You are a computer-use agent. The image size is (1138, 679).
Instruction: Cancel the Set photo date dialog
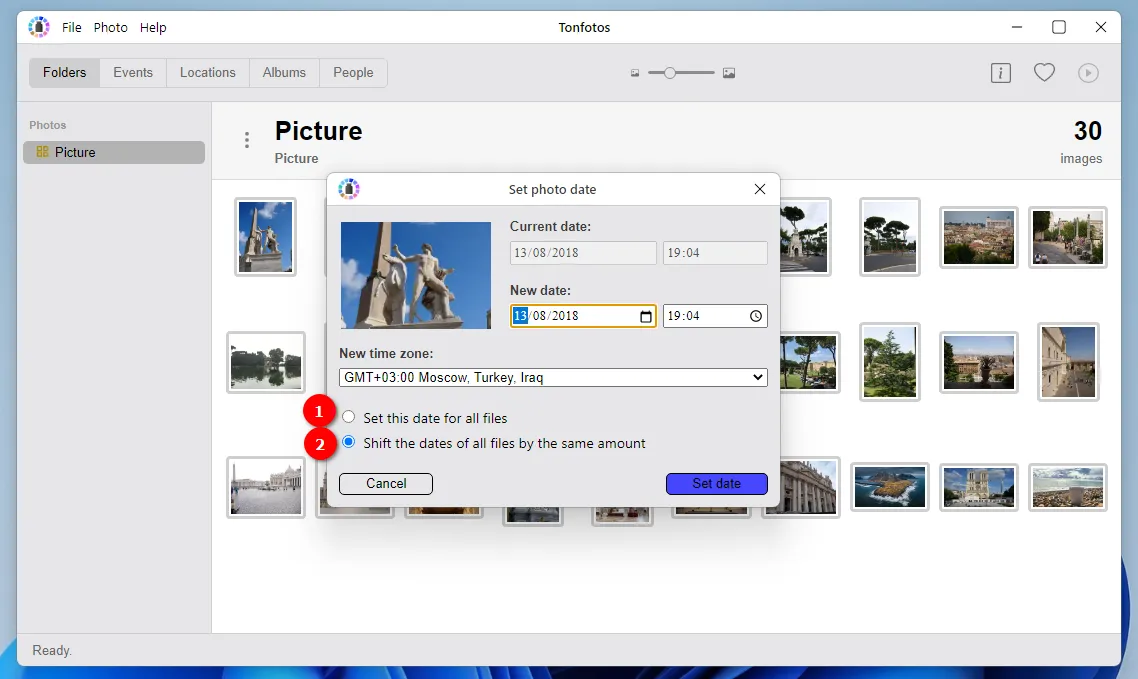tap(386, 484)
